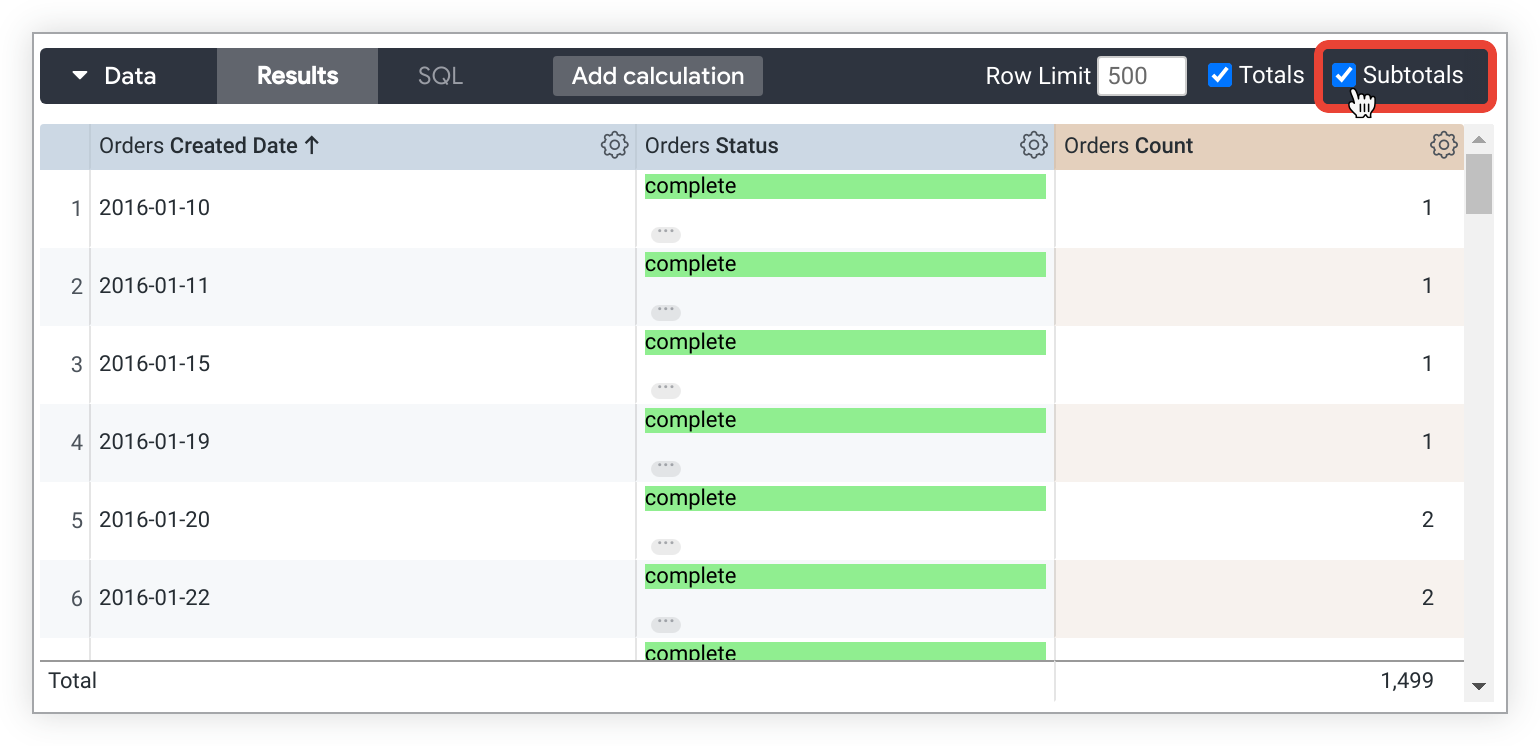Open the Orders Count column gear menu
This screenshot has height=746, width=1540.
coord(1443,146)
